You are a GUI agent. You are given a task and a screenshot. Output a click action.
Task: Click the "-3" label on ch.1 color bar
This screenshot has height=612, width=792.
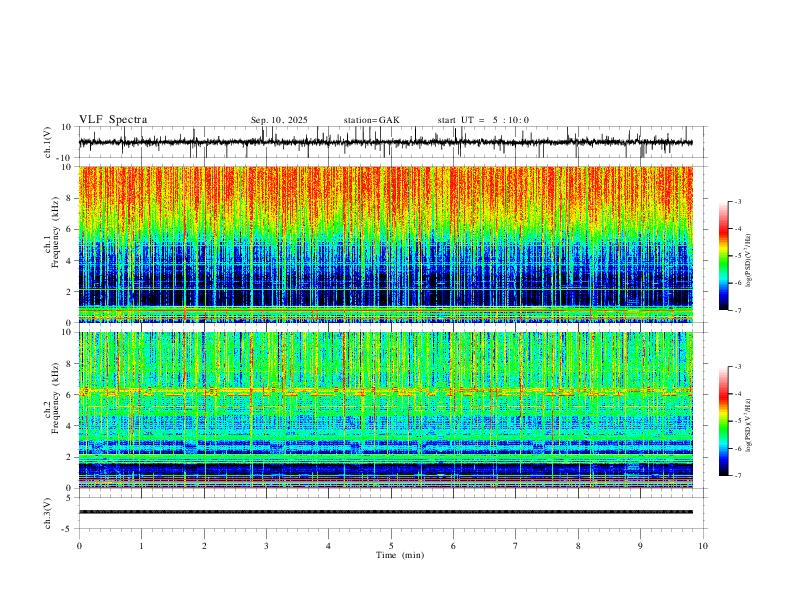[x=738, y=201]
